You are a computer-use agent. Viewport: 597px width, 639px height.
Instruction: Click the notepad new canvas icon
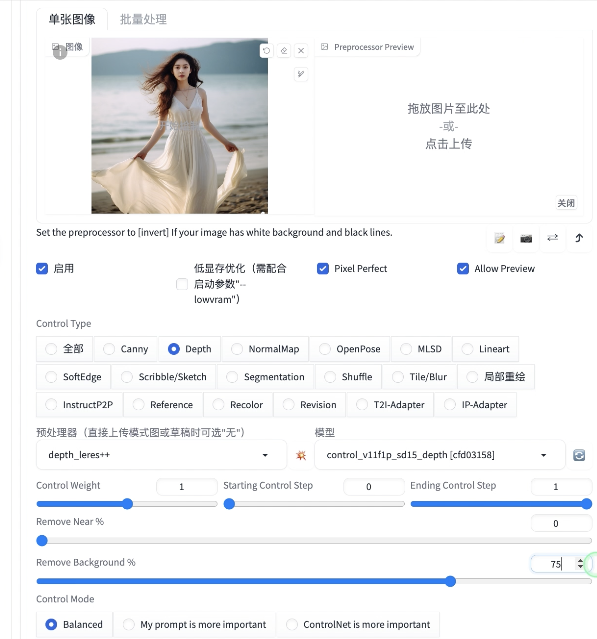[x=500, y=238]
